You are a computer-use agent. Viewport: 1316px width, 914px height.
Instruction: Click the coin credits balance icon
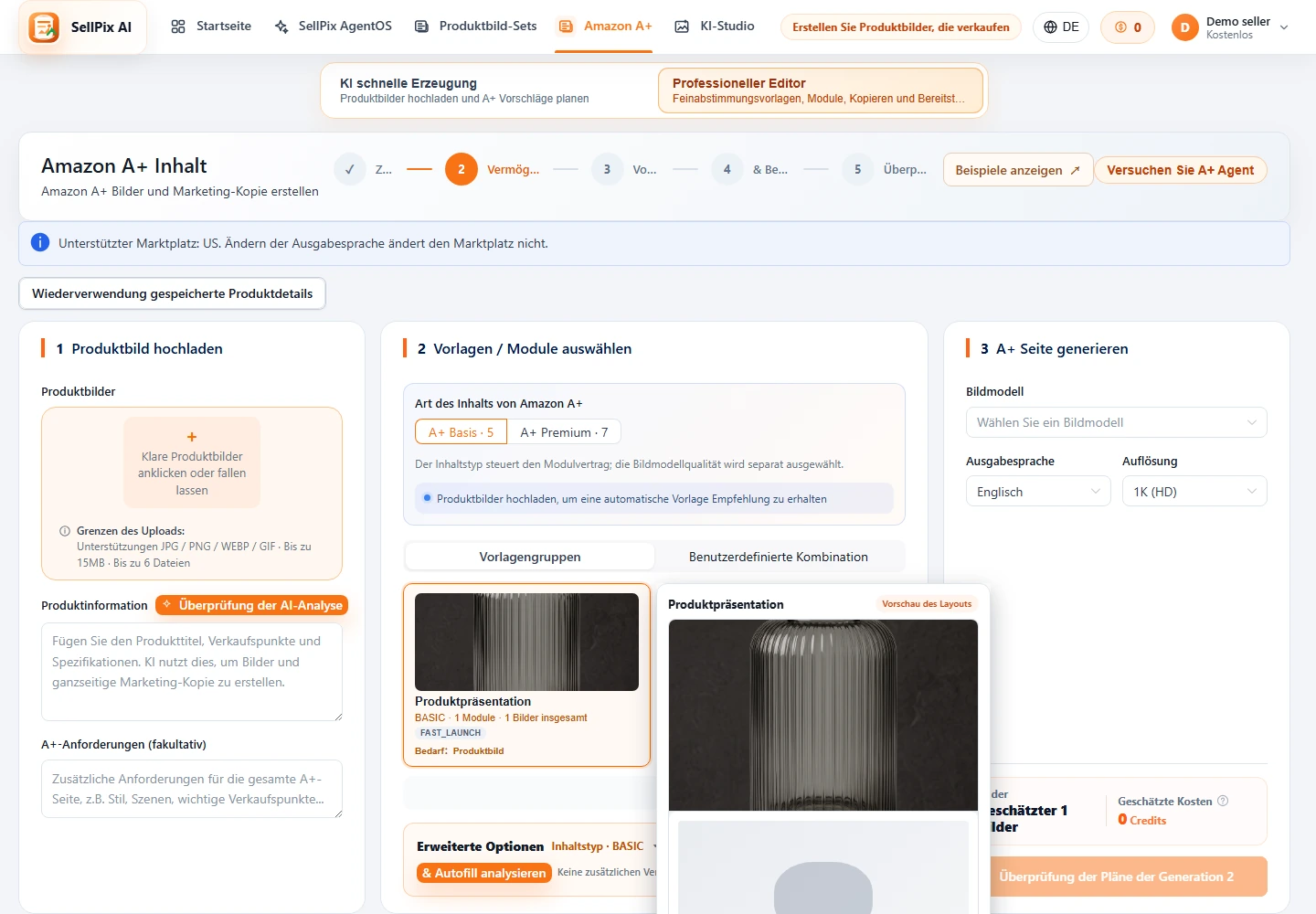(x=1120, y=27)
